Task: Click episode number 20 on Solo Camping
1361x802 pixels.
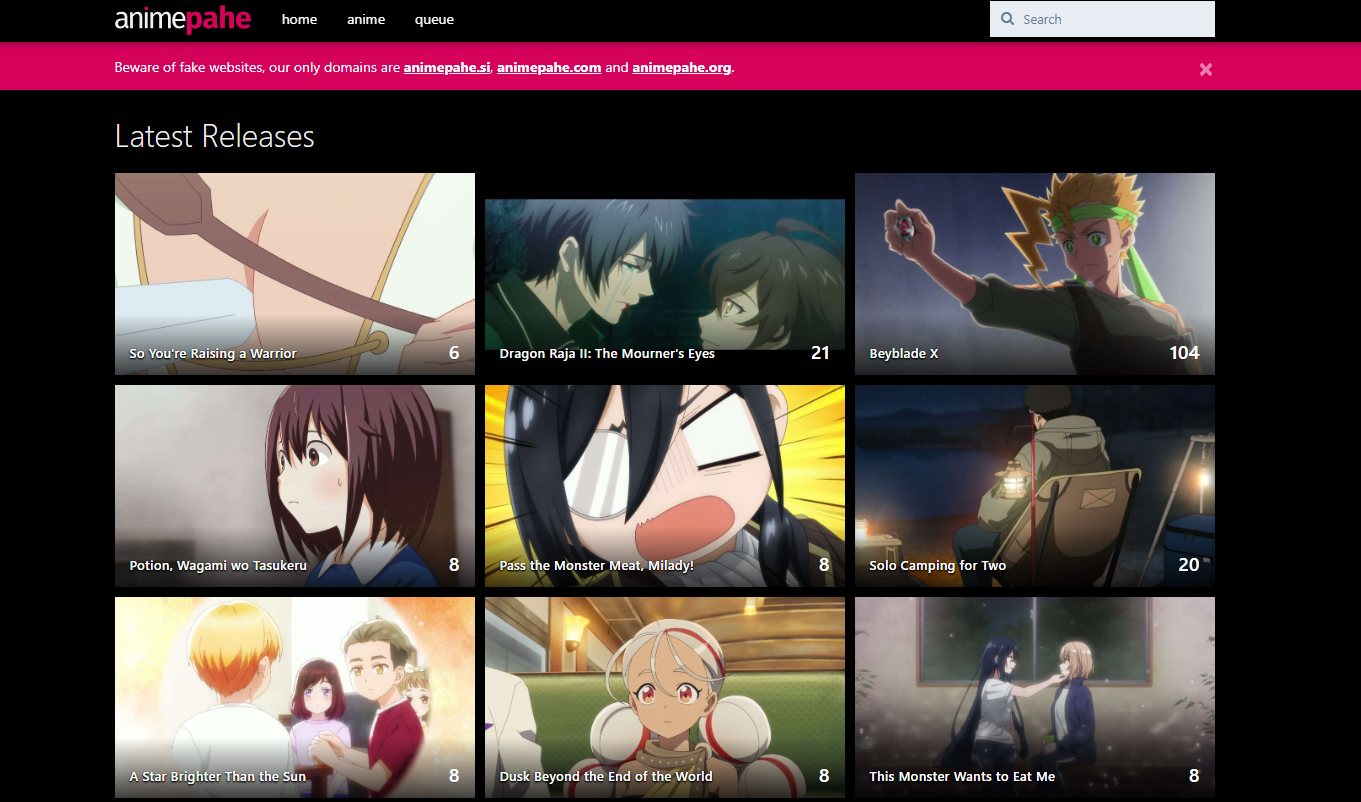Action: (x=1188, y=564)
